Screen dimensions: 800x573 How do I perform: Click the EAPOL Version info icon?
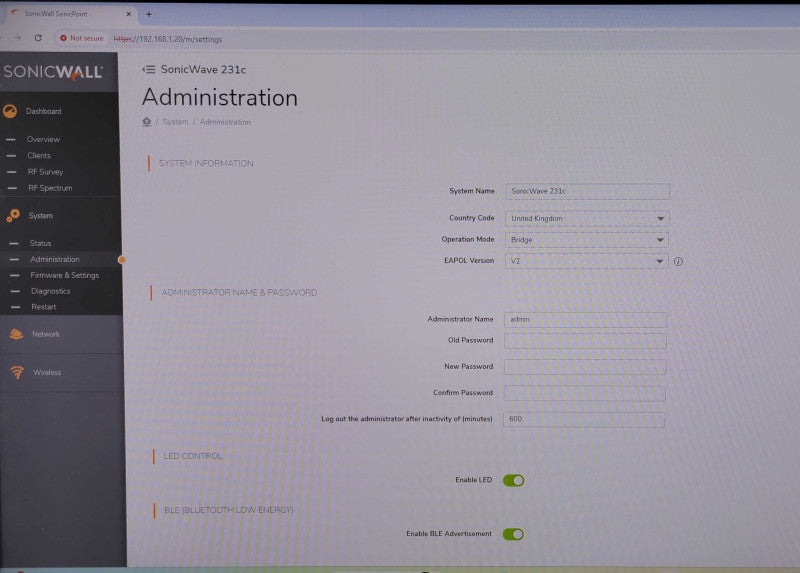(678, 261)
